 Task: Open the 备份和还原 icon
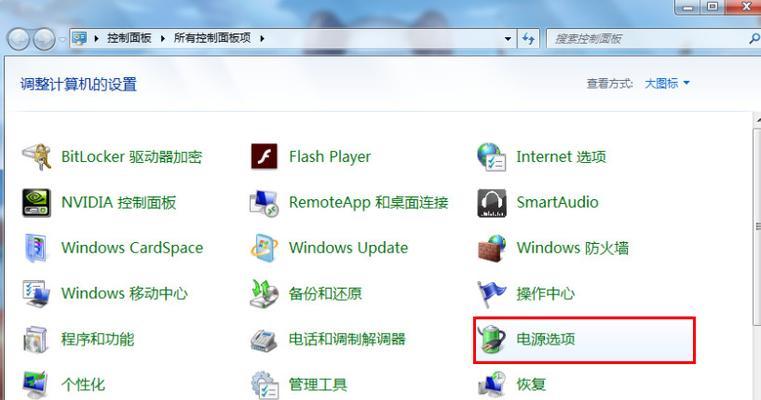pos(264,294)
